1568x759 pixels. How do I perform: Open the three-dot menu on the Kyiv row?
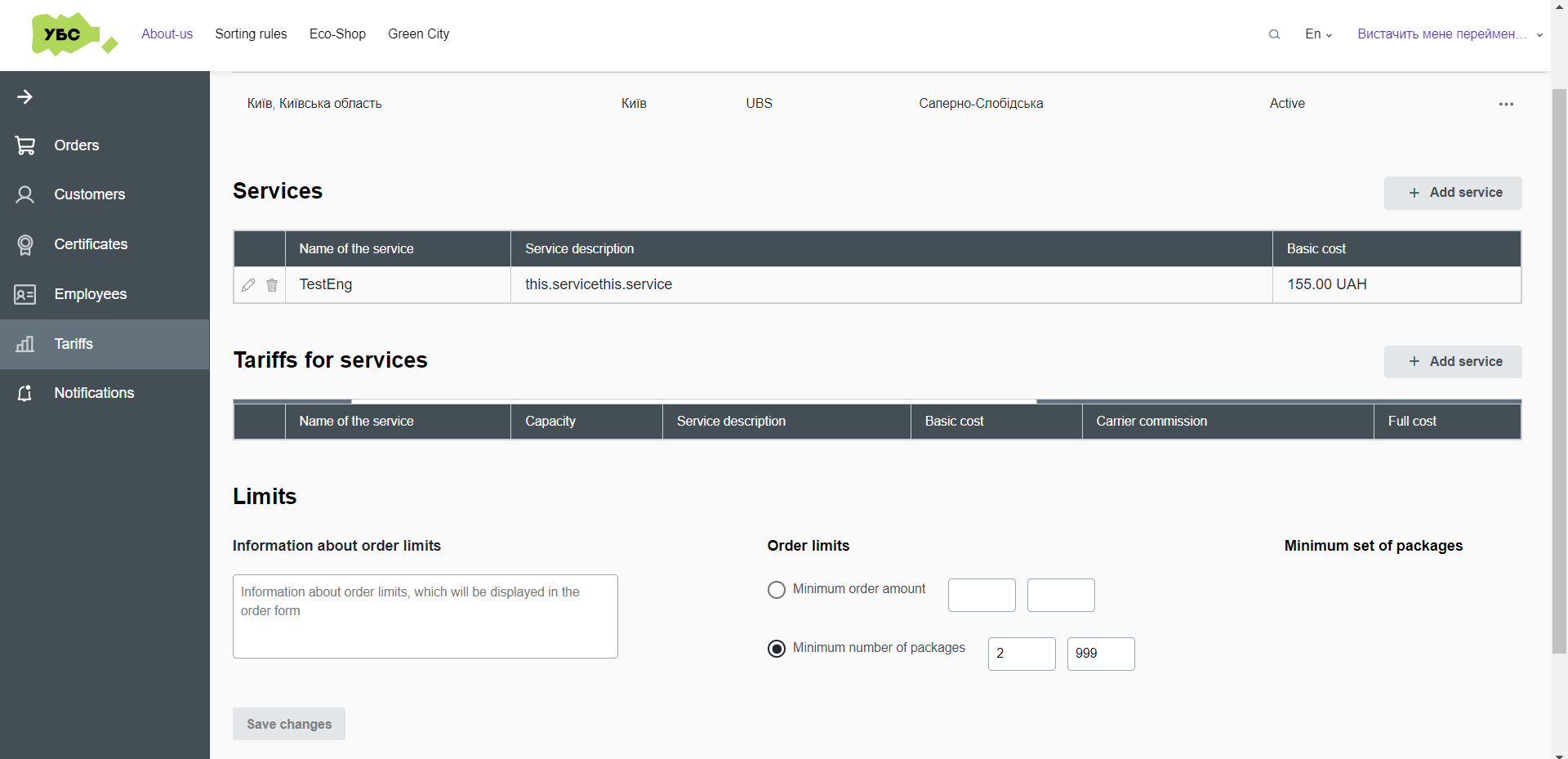1506,104
